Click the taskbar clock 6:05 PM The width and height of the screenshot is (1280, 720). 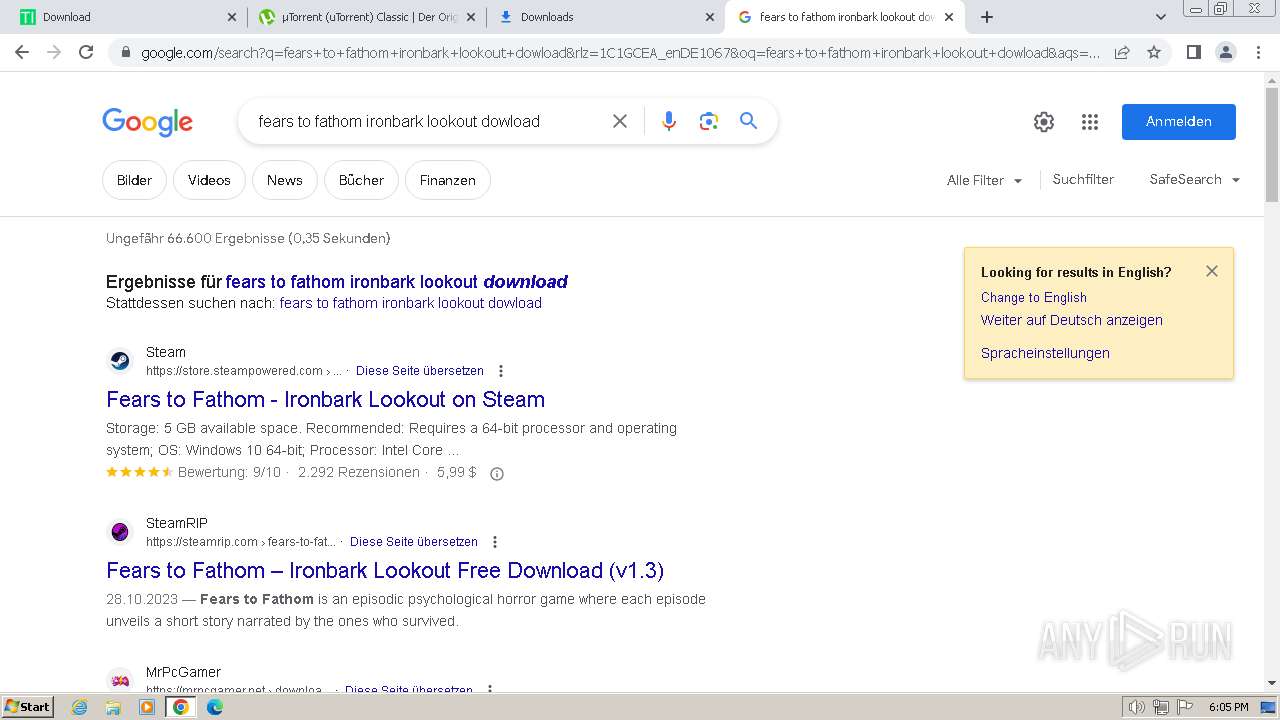(x=1228, y=707)
